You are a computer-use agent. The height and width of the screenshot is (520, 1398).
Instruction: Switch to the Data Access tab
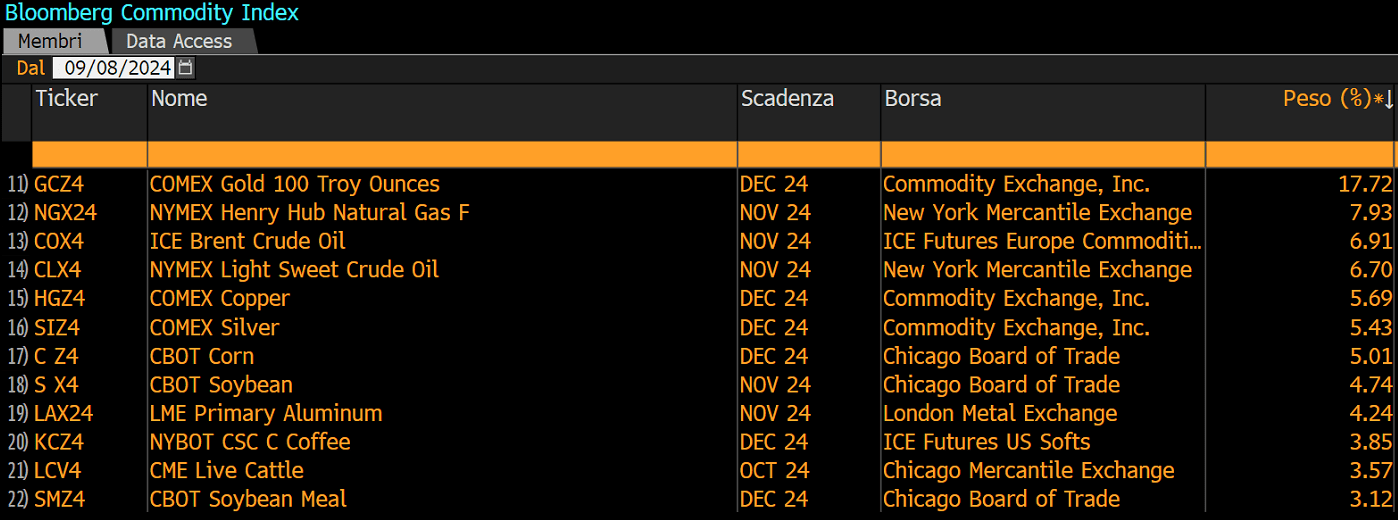pos(180,41)
